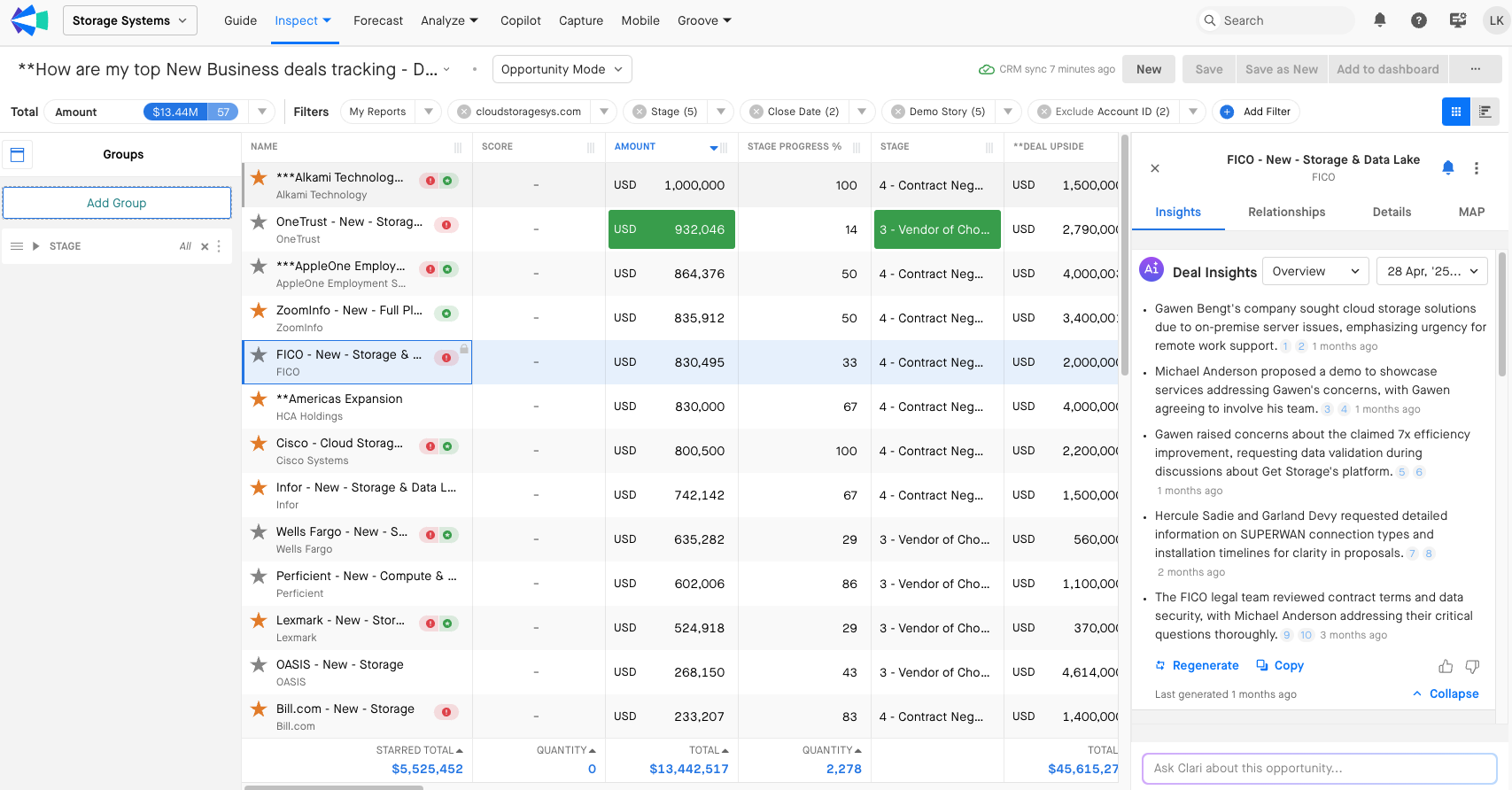Click the Add Group button

click(117, 203)
